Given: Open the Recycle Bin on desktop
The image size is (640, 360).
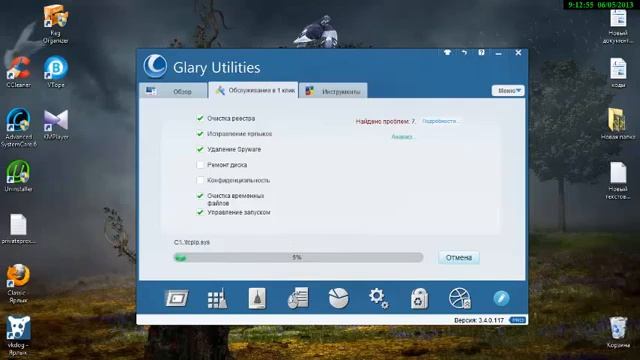Looking at the screenshot, I should tap(618, 332).
